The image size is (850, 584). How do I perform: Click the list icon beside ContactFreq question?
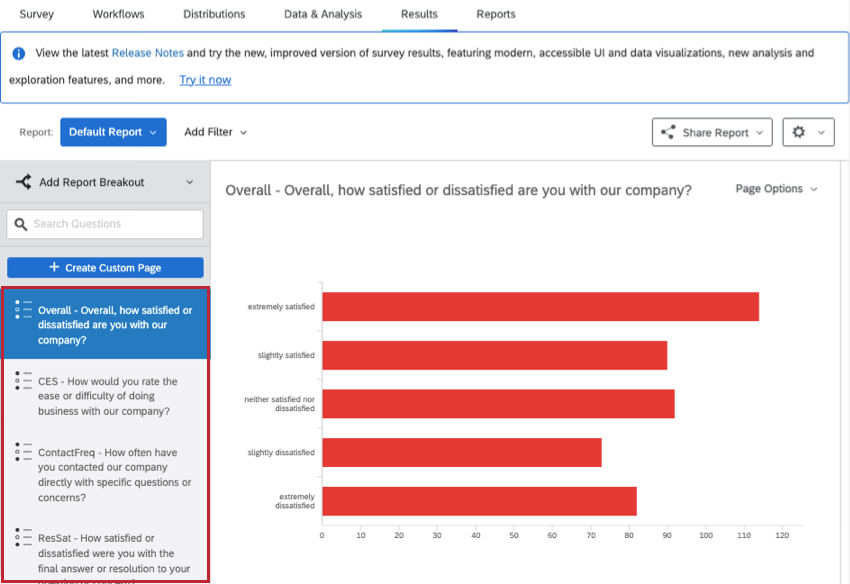[23, 452]
